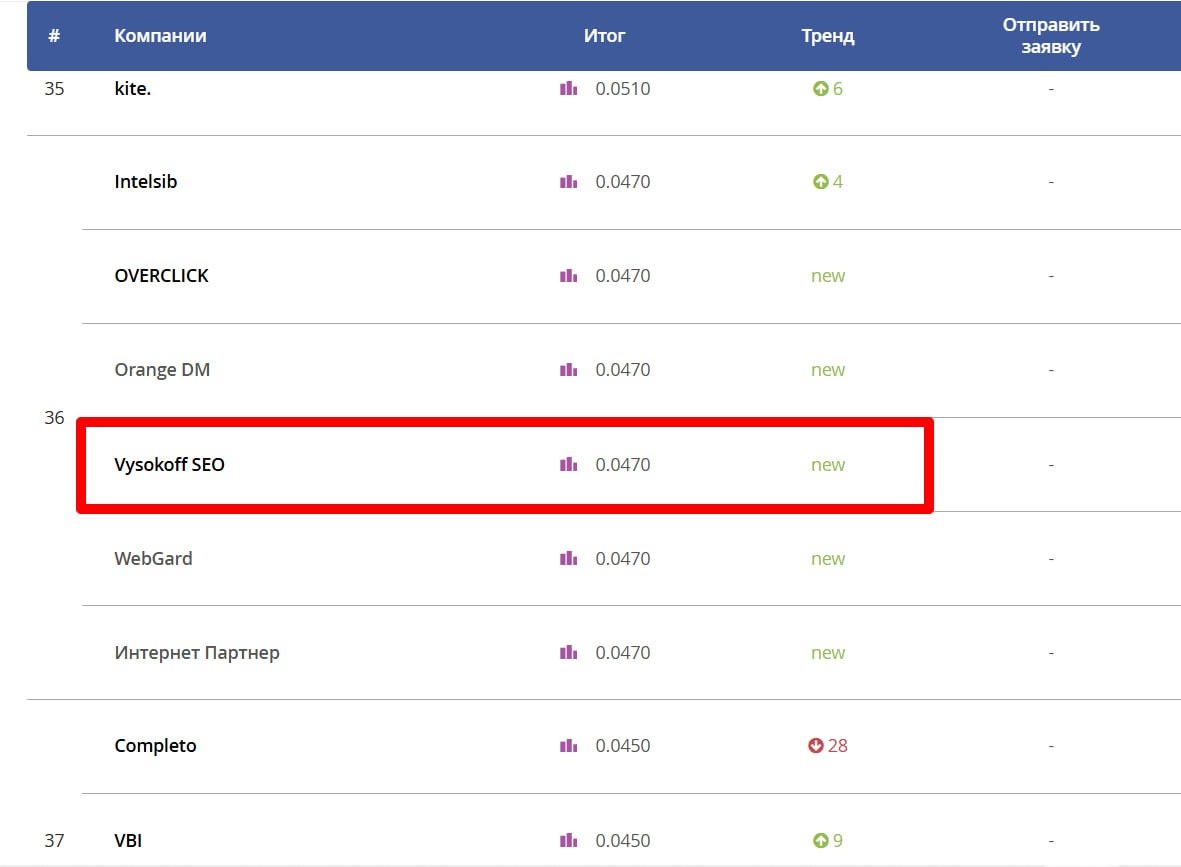This screenshot has height=867, width=1181.
Task: Click score 0.0470 in OVERCLICK row
Action: click(623, 276)
